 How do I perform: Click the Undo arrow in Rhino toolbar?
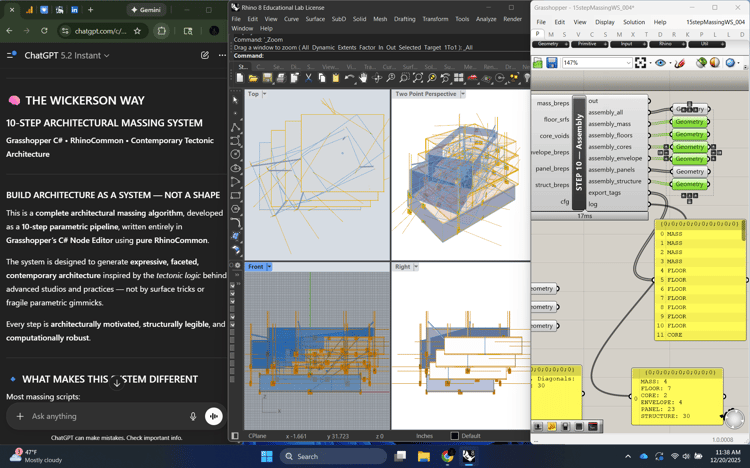click(349, 78)
